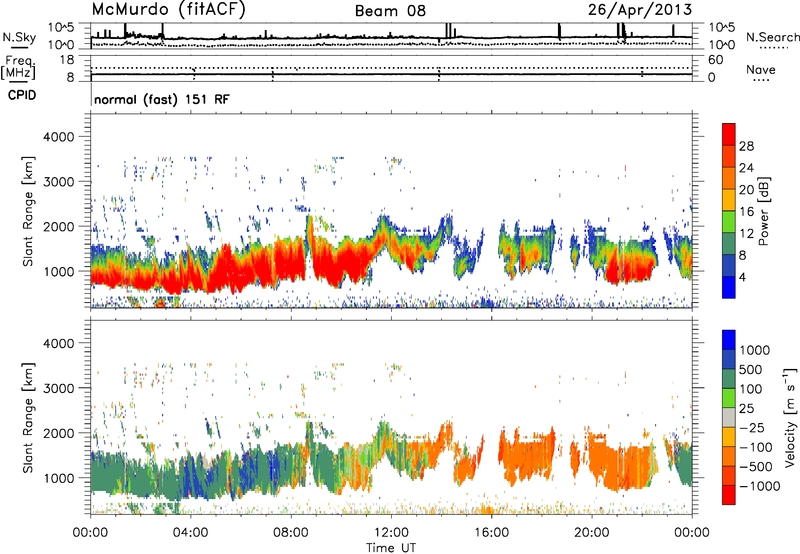Click the '1000' velocity scale value
This screenshot has width=800, height=554.
[x=755, y=350]
